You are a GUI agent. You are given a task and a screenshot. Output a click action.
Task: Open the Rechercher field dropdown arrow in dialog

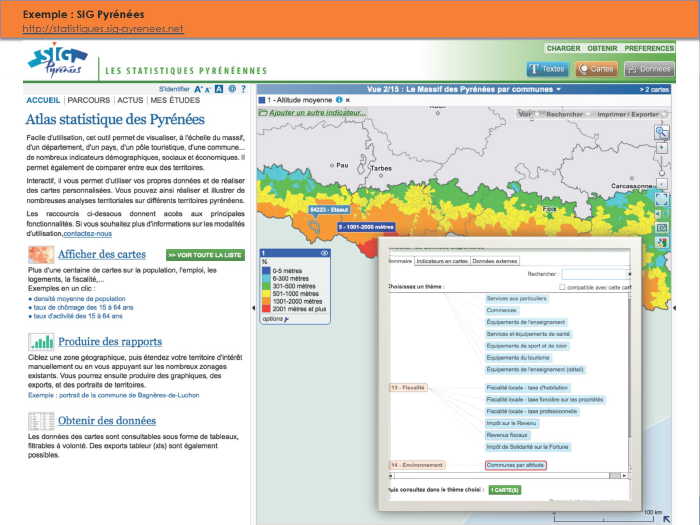(x=629, y=274)
